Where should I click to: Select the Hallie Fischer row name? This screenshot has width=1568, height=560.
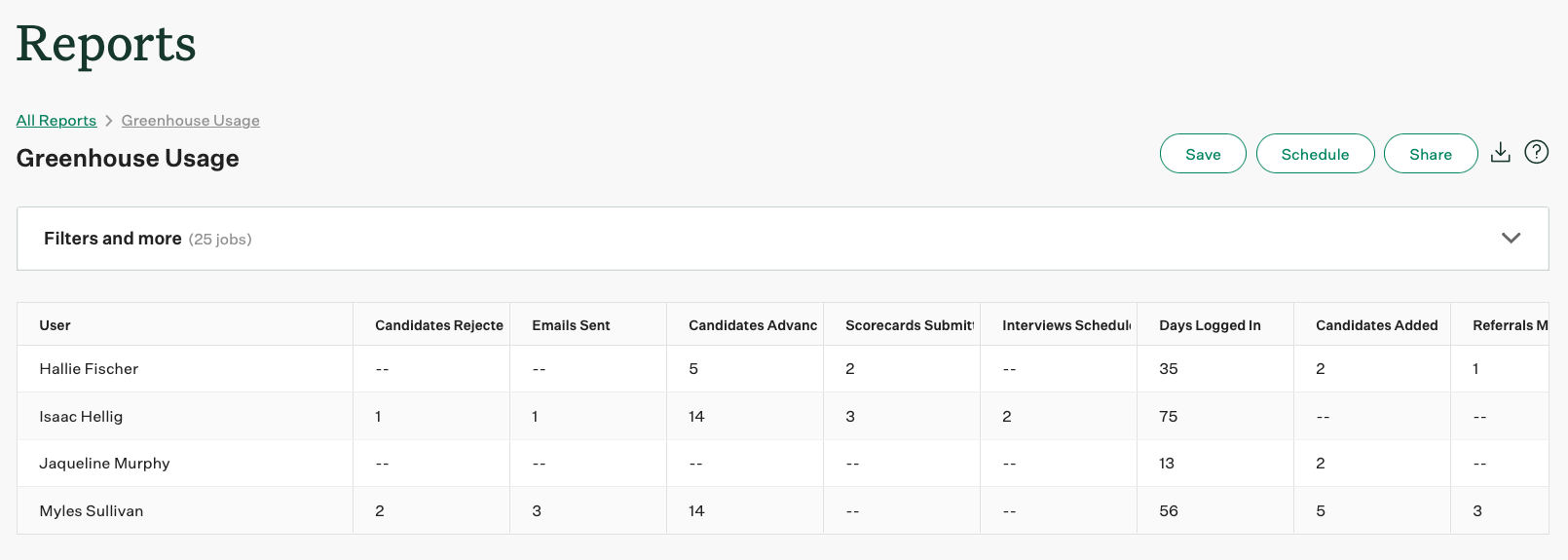click(x=89, y=369)
